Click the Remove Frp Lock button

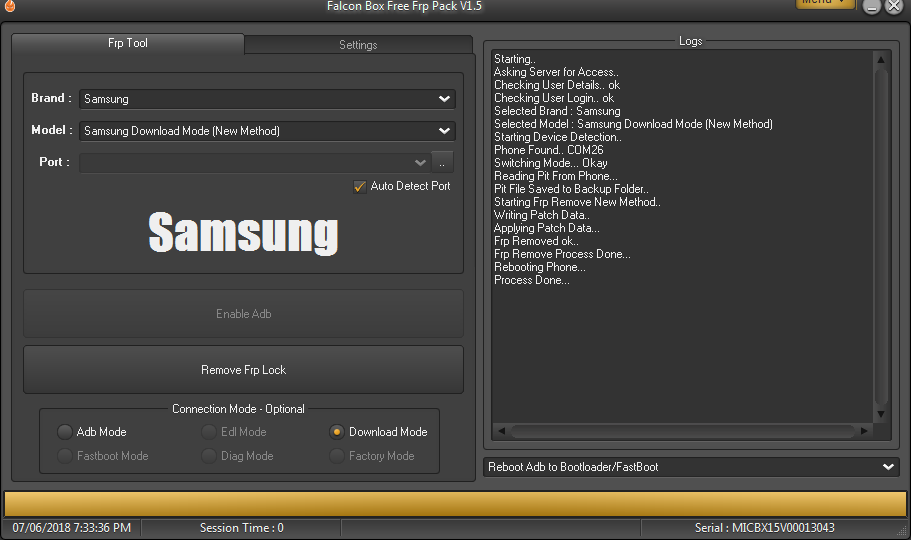click(243, 370)
